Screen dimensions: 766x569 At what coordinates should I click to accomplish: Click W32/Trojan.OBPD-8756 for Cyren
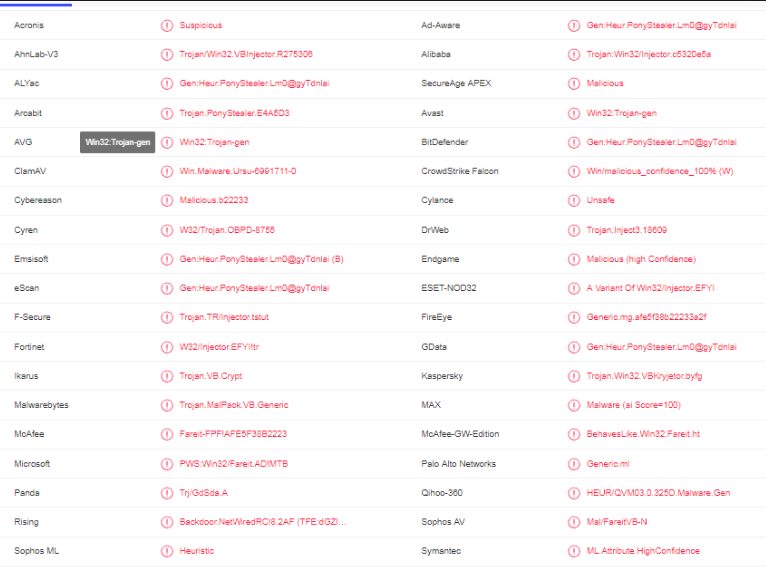(227, 230)
